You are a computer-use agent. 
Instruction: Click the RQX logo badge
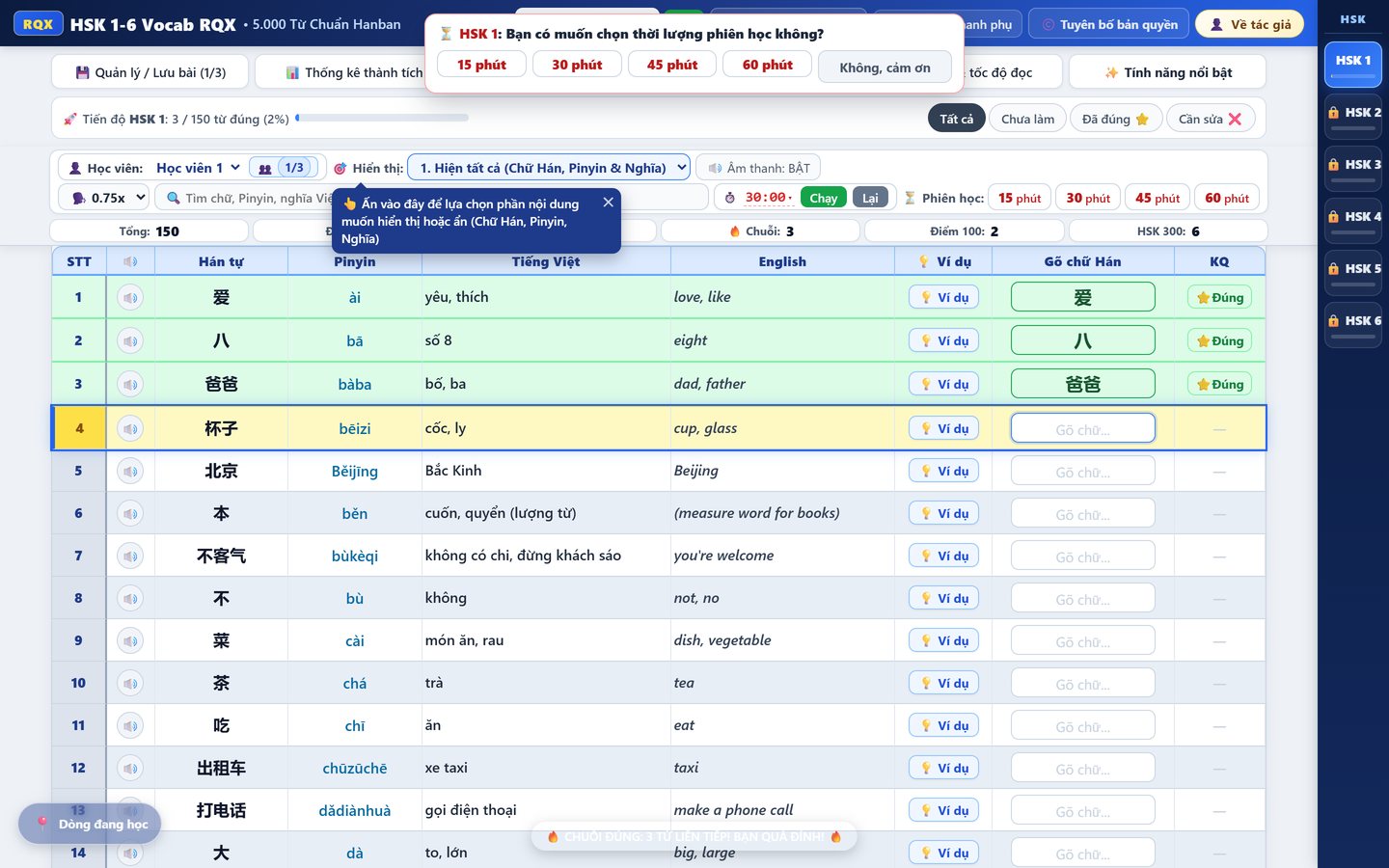coord(38,24)
